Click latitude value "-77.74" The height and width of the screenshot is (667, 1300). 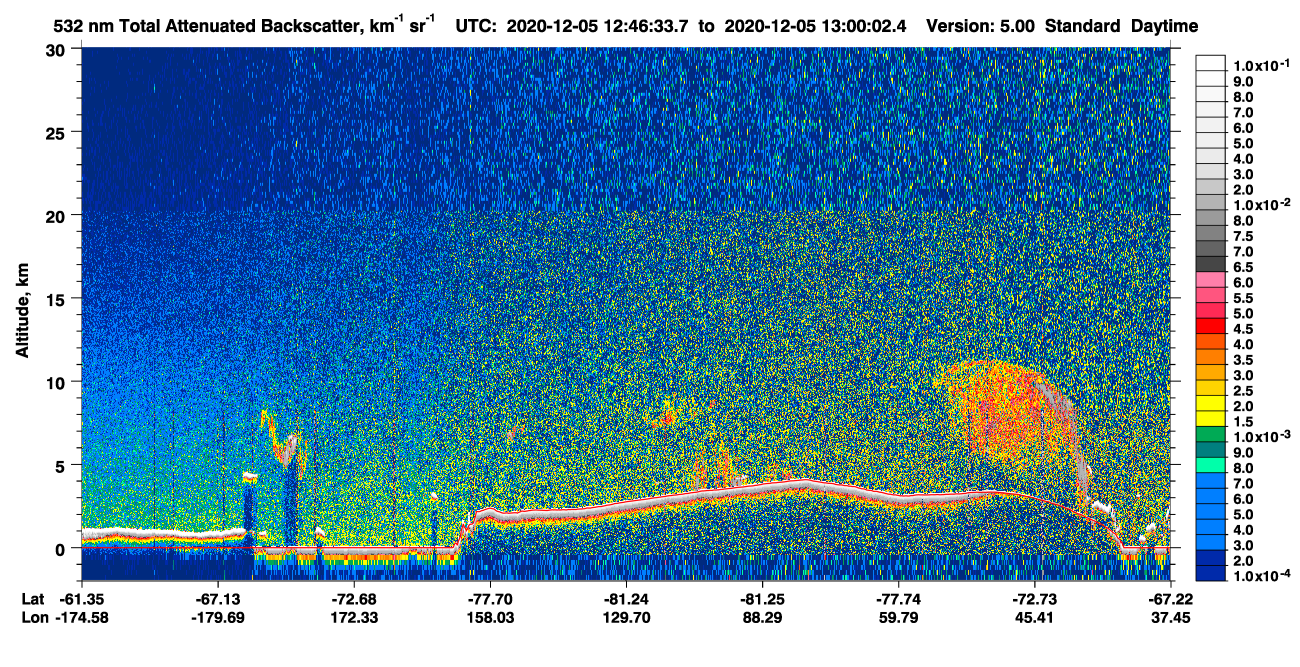click(x=898, y=598)
